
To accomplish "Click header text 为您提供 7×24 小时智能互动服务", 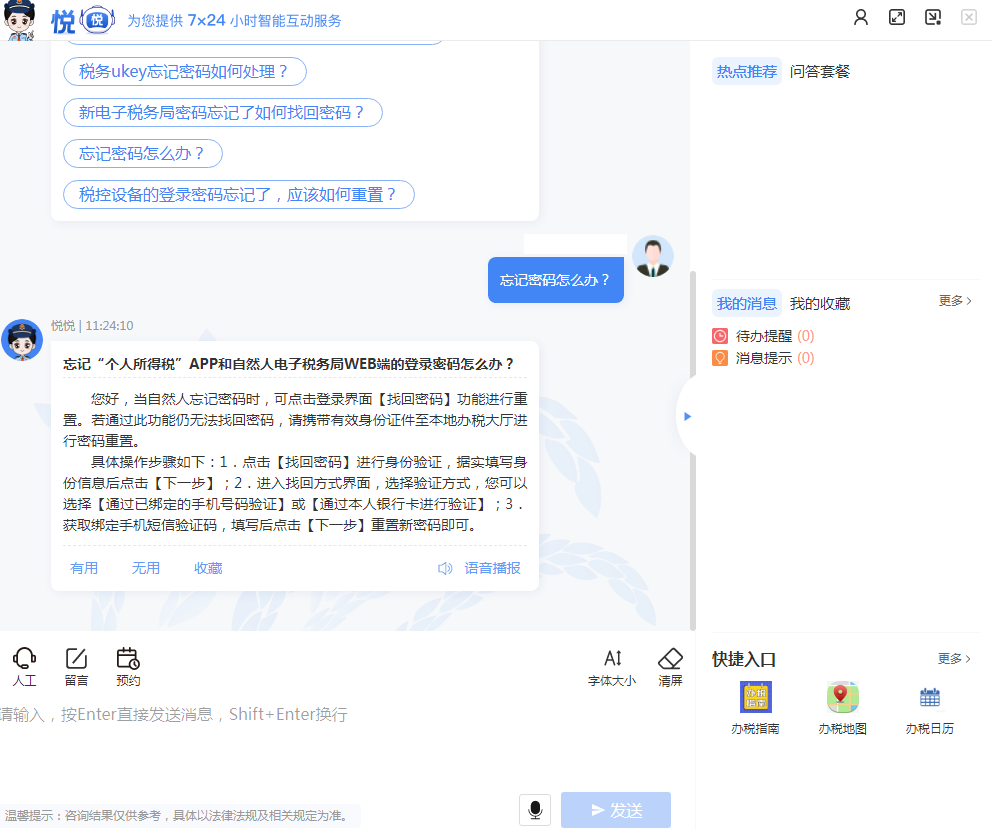I will [x=234, y=21].
